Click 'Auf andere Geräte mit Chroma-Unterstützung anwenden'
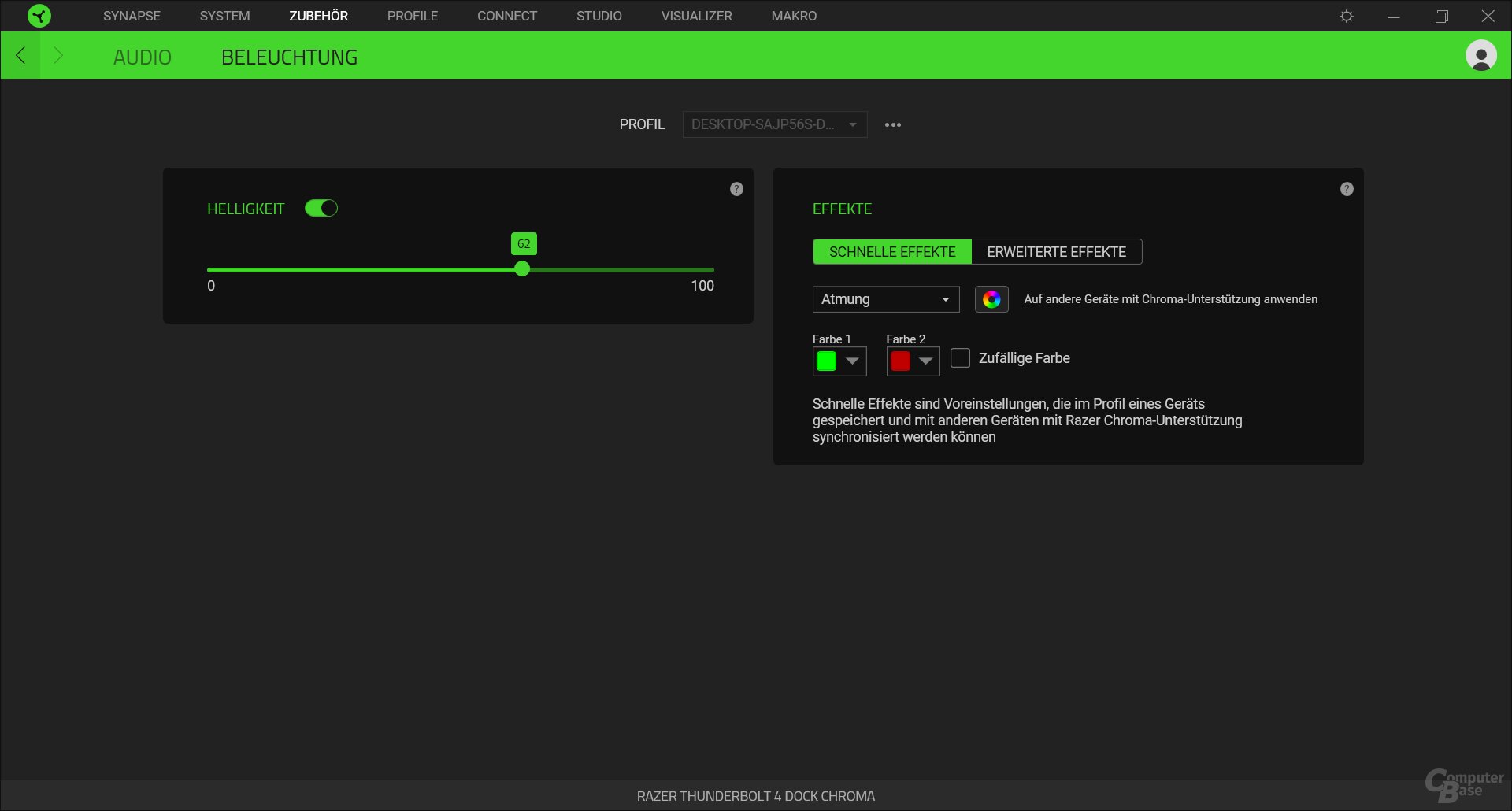This screenshot has width=1512, height=811. 1171,299
